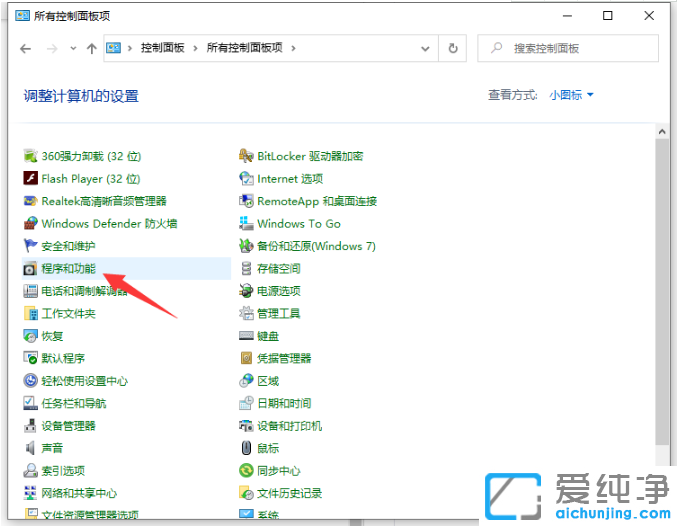Click the vertical scrollbar on the right
The image size is (679, 526).
[661, 300]
